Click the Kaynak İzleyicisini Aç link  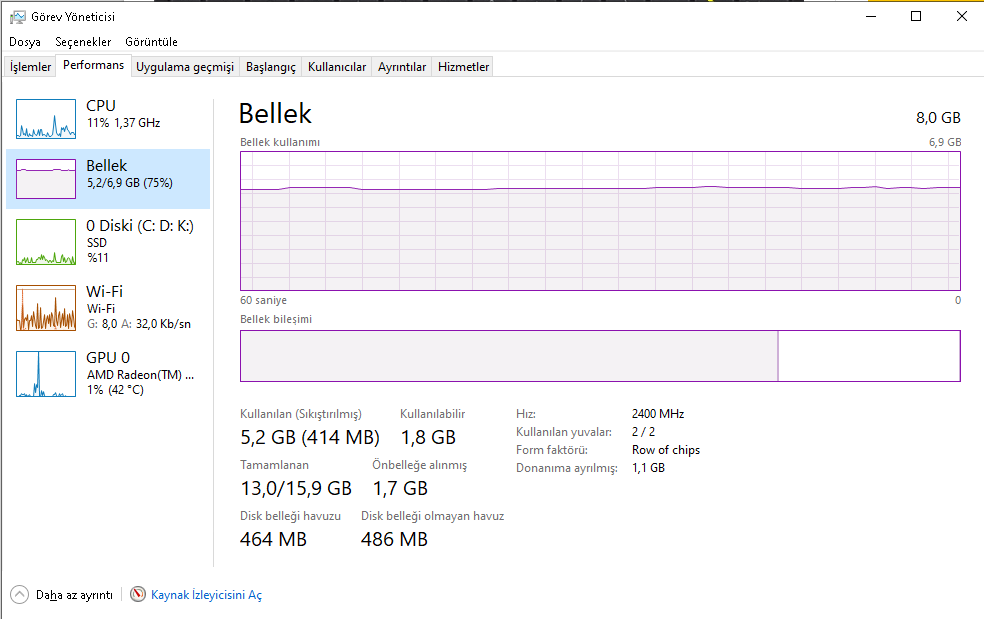pos(206,595)
